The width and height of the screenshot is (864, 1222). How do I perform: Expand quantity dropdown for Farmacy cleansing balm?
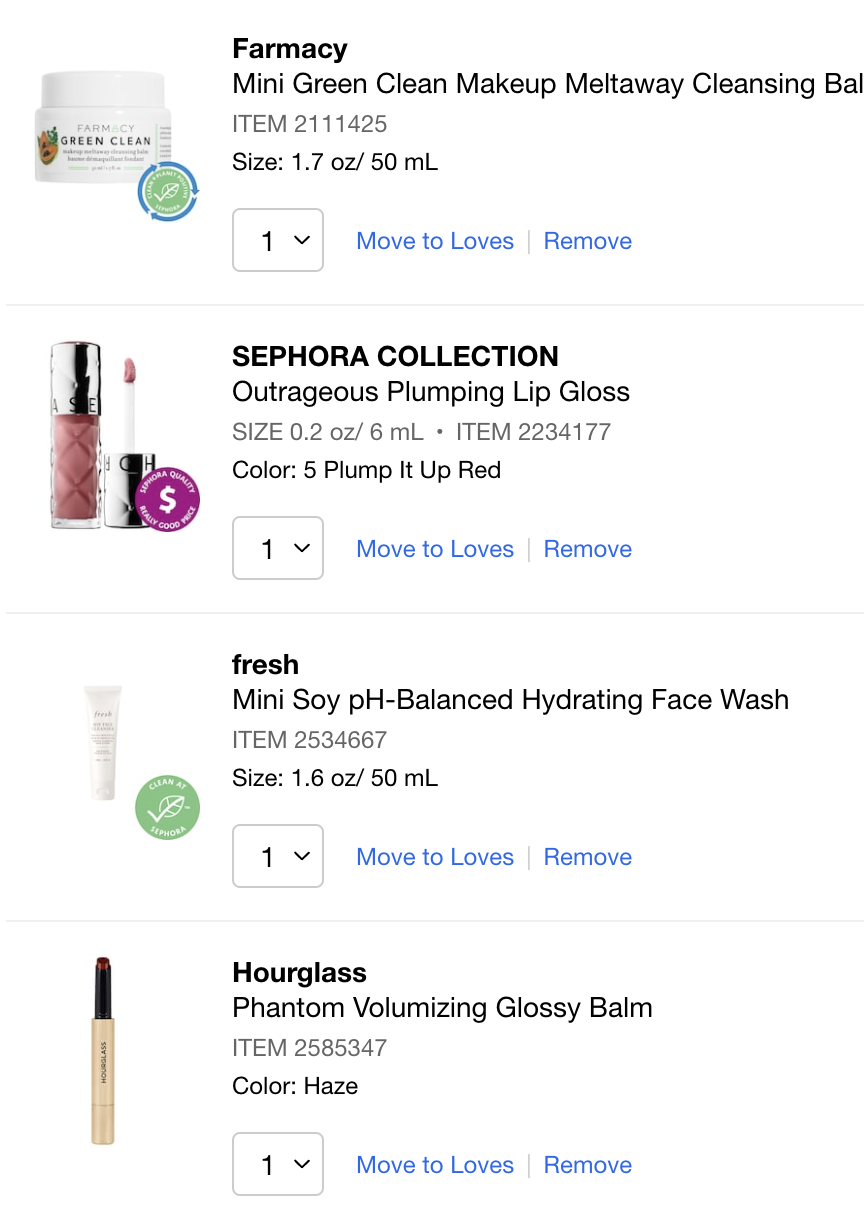click(278, 240)
